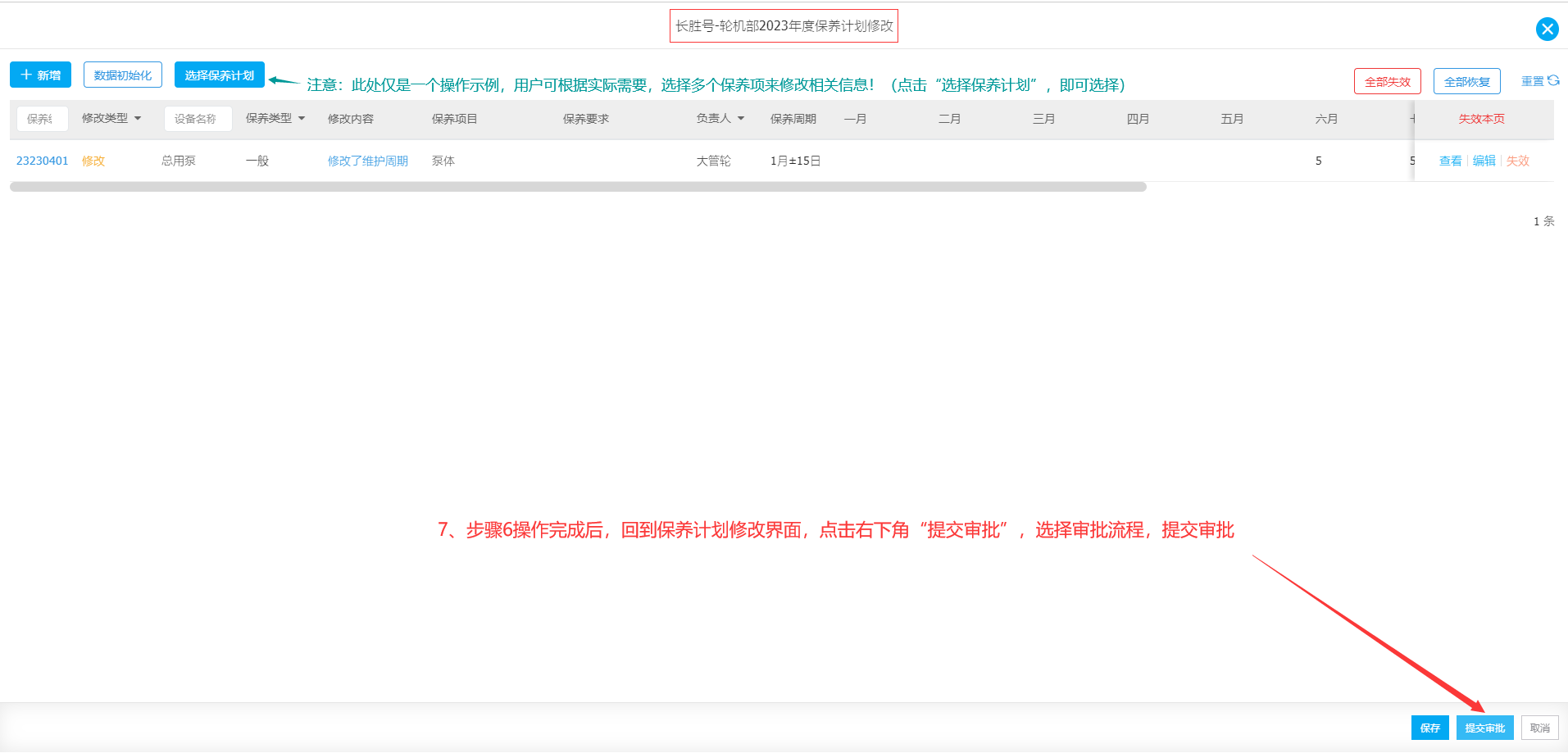Click the 1月±15日 cycle cell
The image size is (1568, 753).
796,161
